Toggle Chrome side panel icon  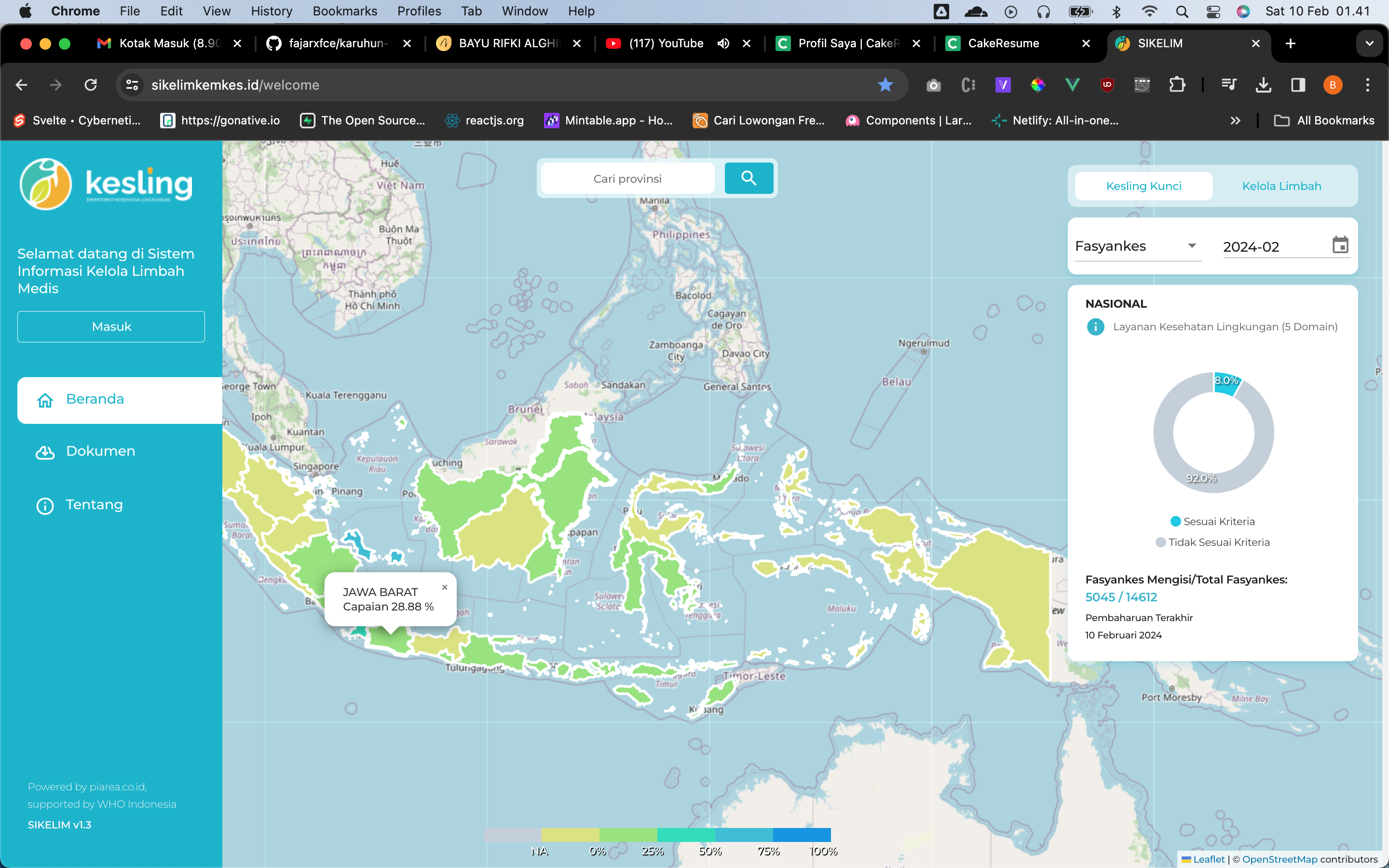(1298, 85)
